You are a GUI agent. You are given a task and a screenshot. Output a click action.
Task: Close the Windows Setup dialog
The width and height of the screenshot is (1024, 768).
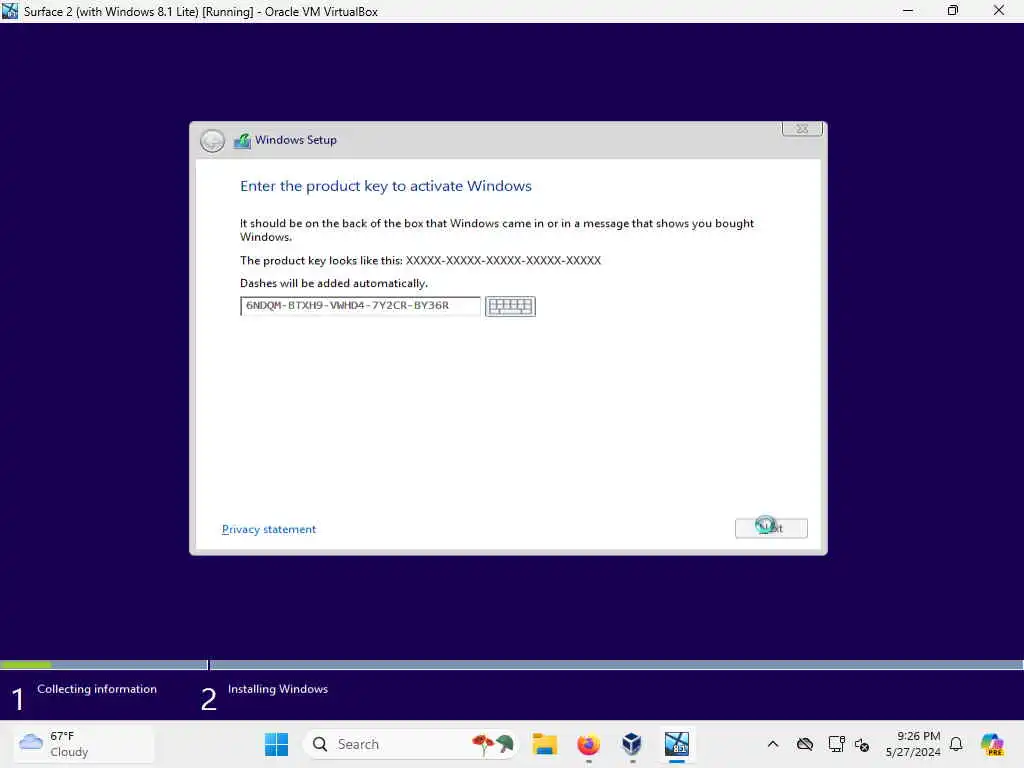pyautogui.click(x=802, y=129)
